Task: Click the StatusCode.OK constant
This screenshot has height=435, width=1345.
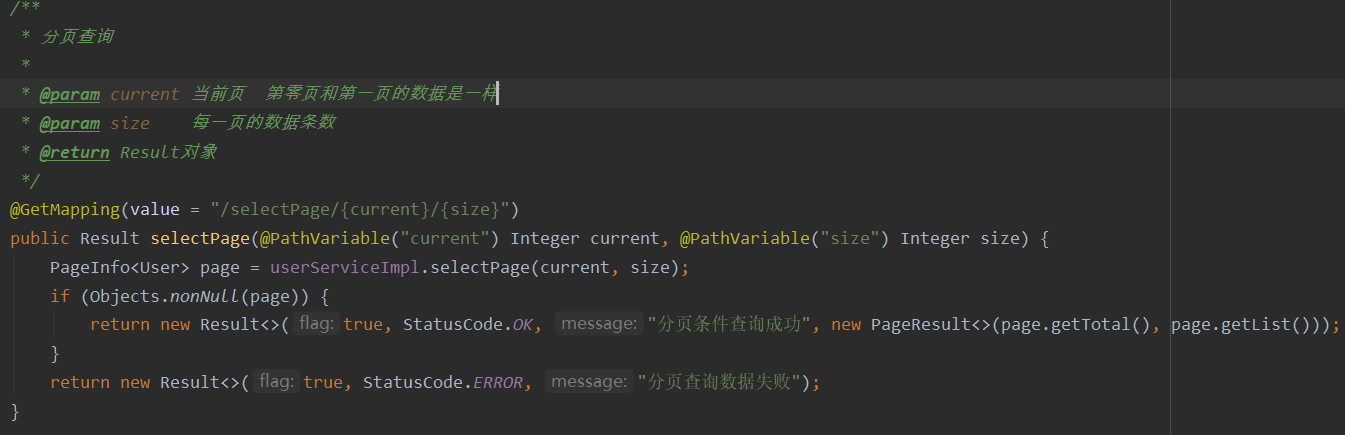Action: click(473, 325)
